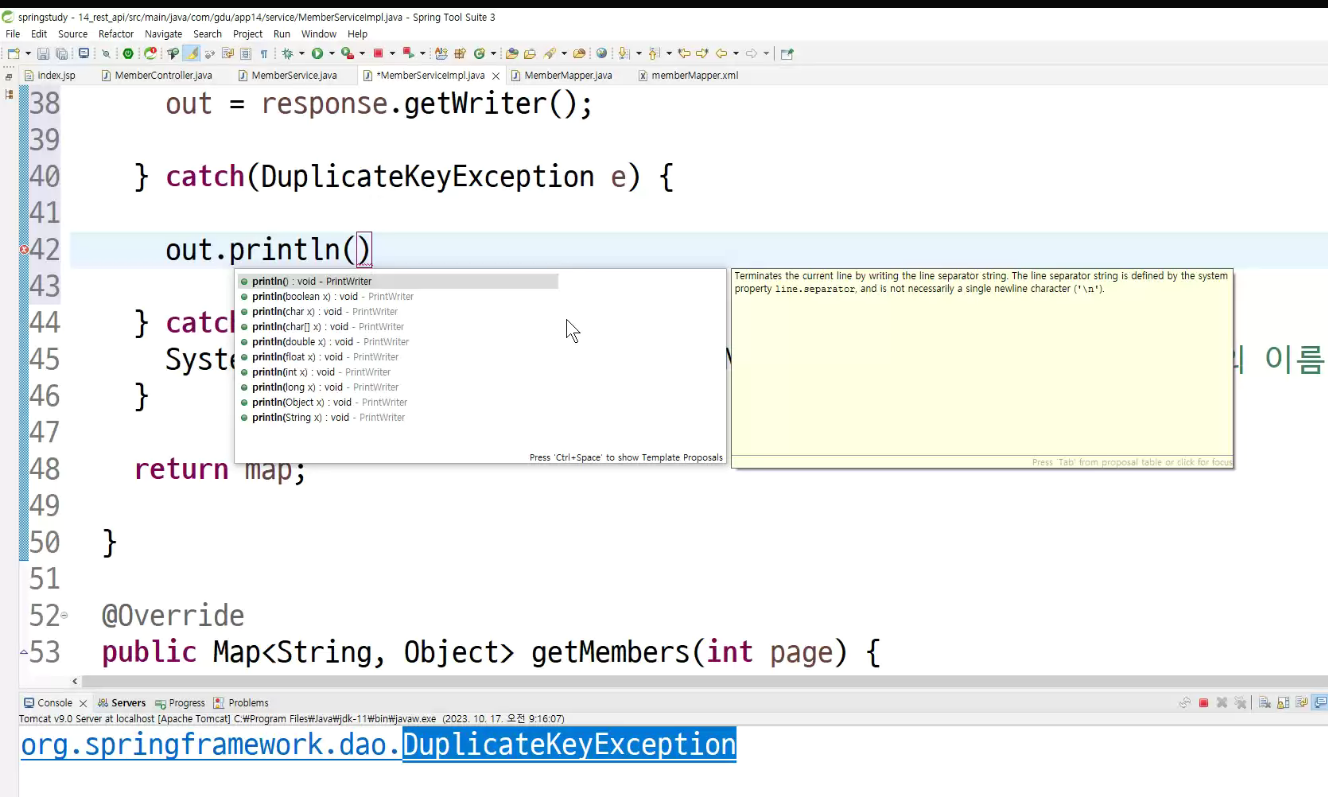1328x797 pixels.
Task: Click Remove All Terminated Launches icon
Action: [1240, 703]
